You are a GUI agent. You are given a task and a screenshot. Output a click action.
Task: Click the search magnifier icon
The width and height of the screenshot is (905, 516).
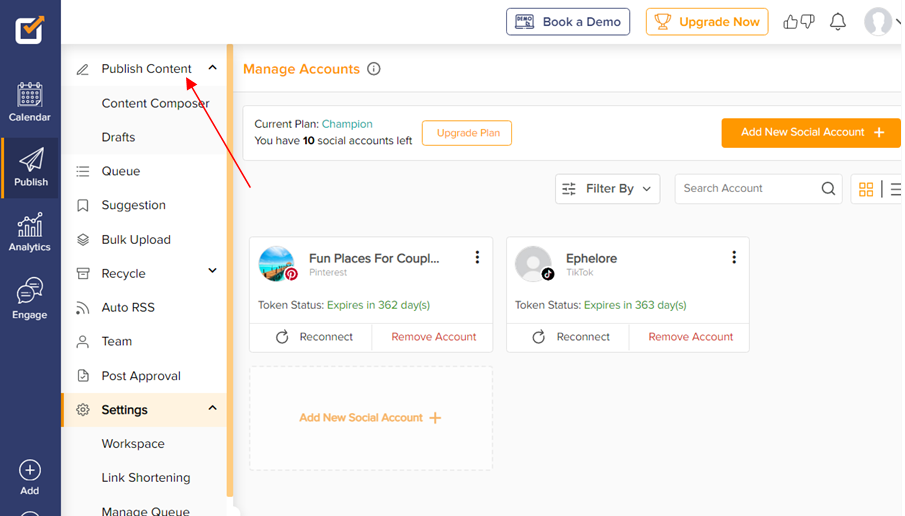pos(828,189)
